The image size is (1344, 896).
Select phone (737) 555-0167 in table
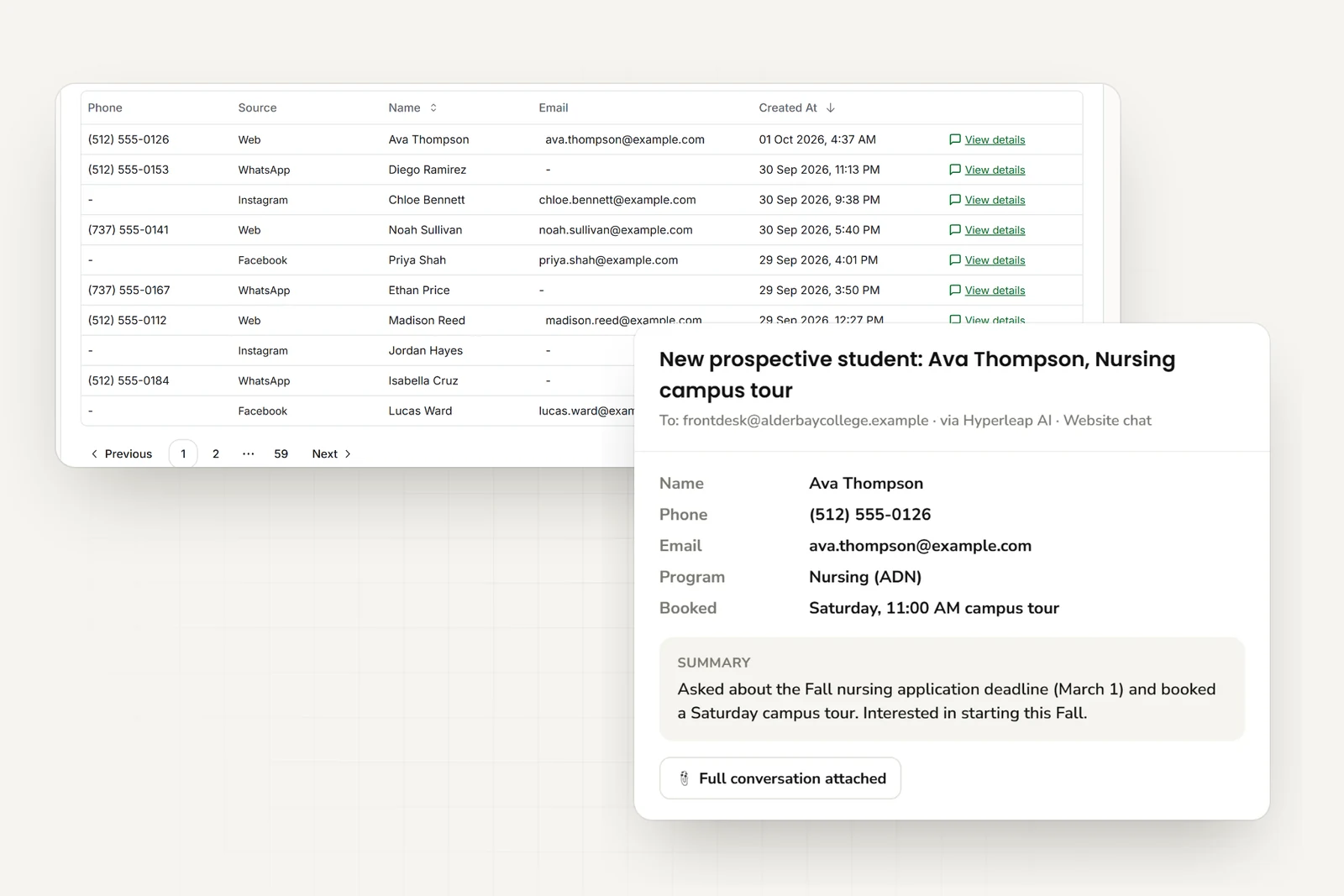tap(129, 291)
